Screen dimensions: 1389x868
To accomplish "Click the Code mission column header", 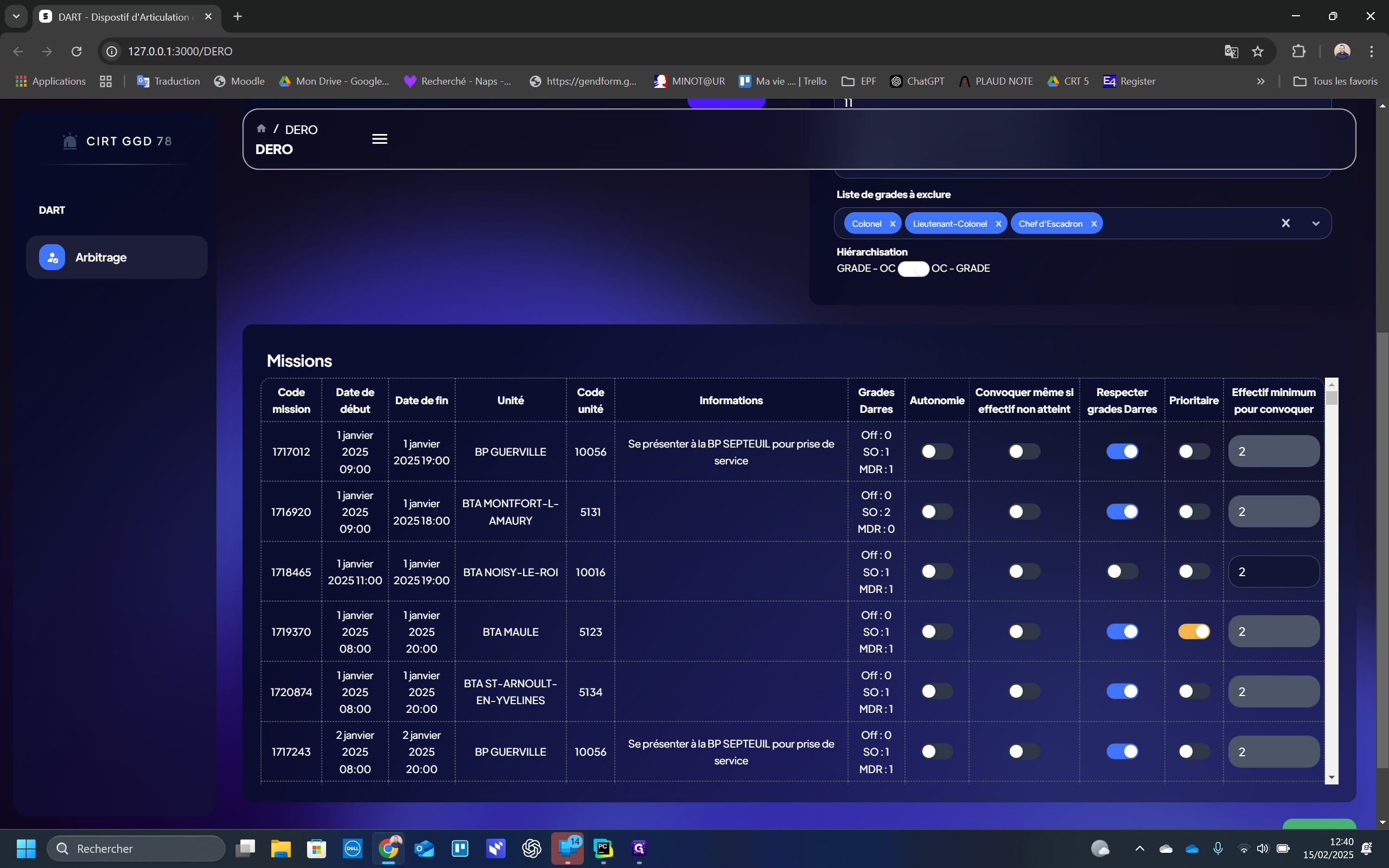I will pos(291,401).
